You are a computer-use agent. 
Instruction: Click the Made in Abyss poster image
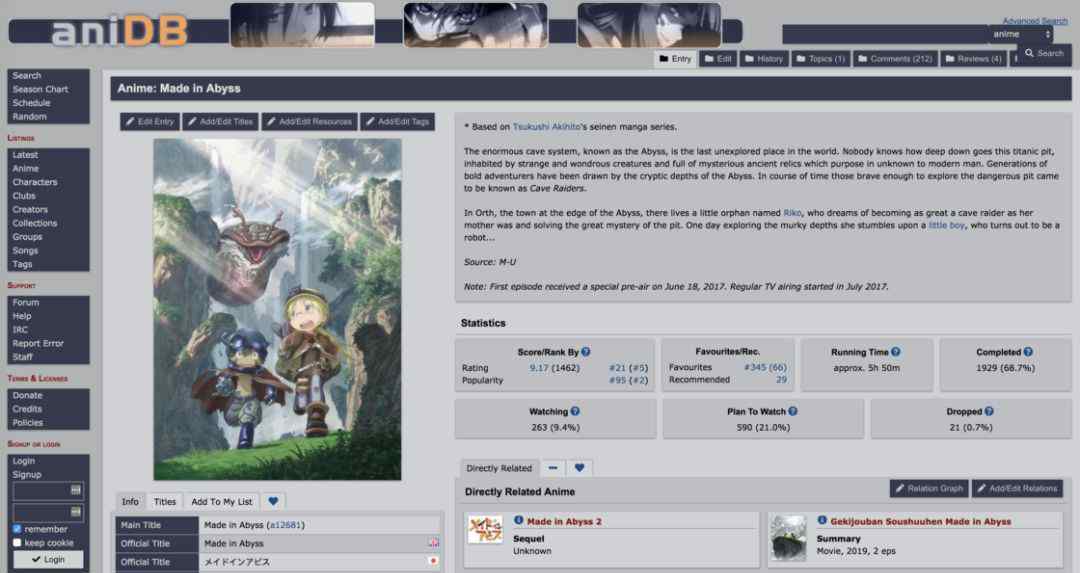[x=278, y=309]
